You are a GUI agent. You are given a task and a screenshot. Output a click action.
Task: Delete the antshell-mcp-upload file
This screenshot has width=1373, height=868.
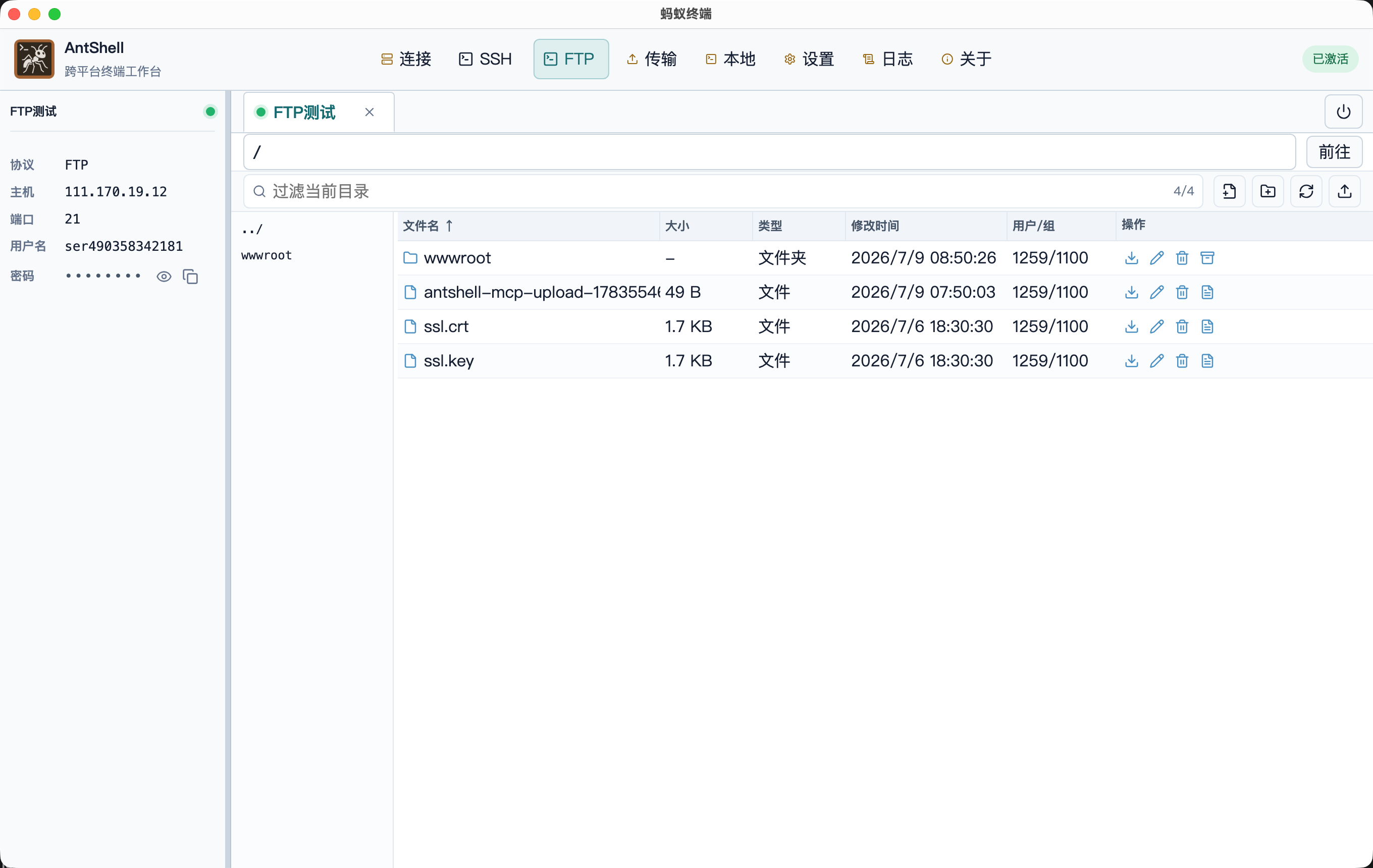1181,292
